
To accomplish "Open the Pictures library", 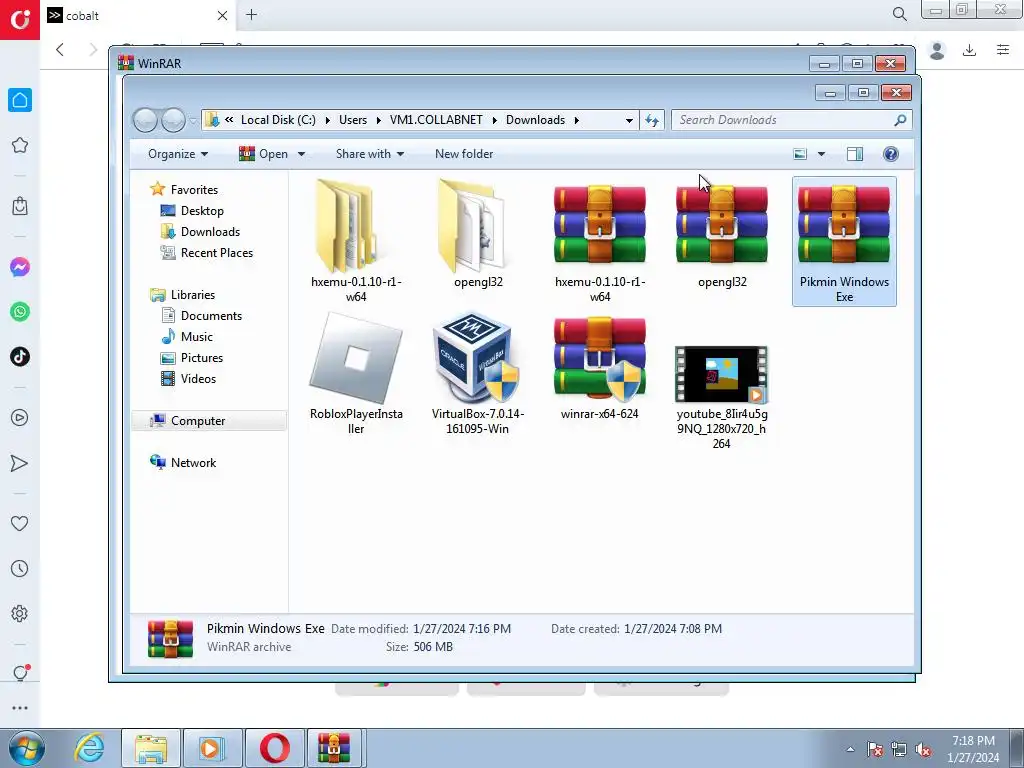I will point(201,357).
